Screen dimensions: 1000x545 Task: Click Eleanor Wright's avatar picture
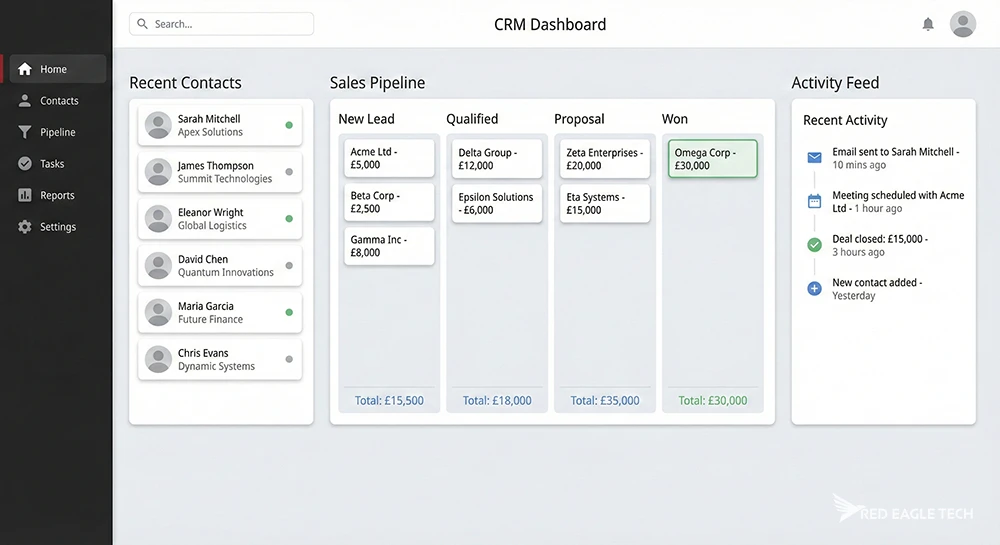click(158, 219)
